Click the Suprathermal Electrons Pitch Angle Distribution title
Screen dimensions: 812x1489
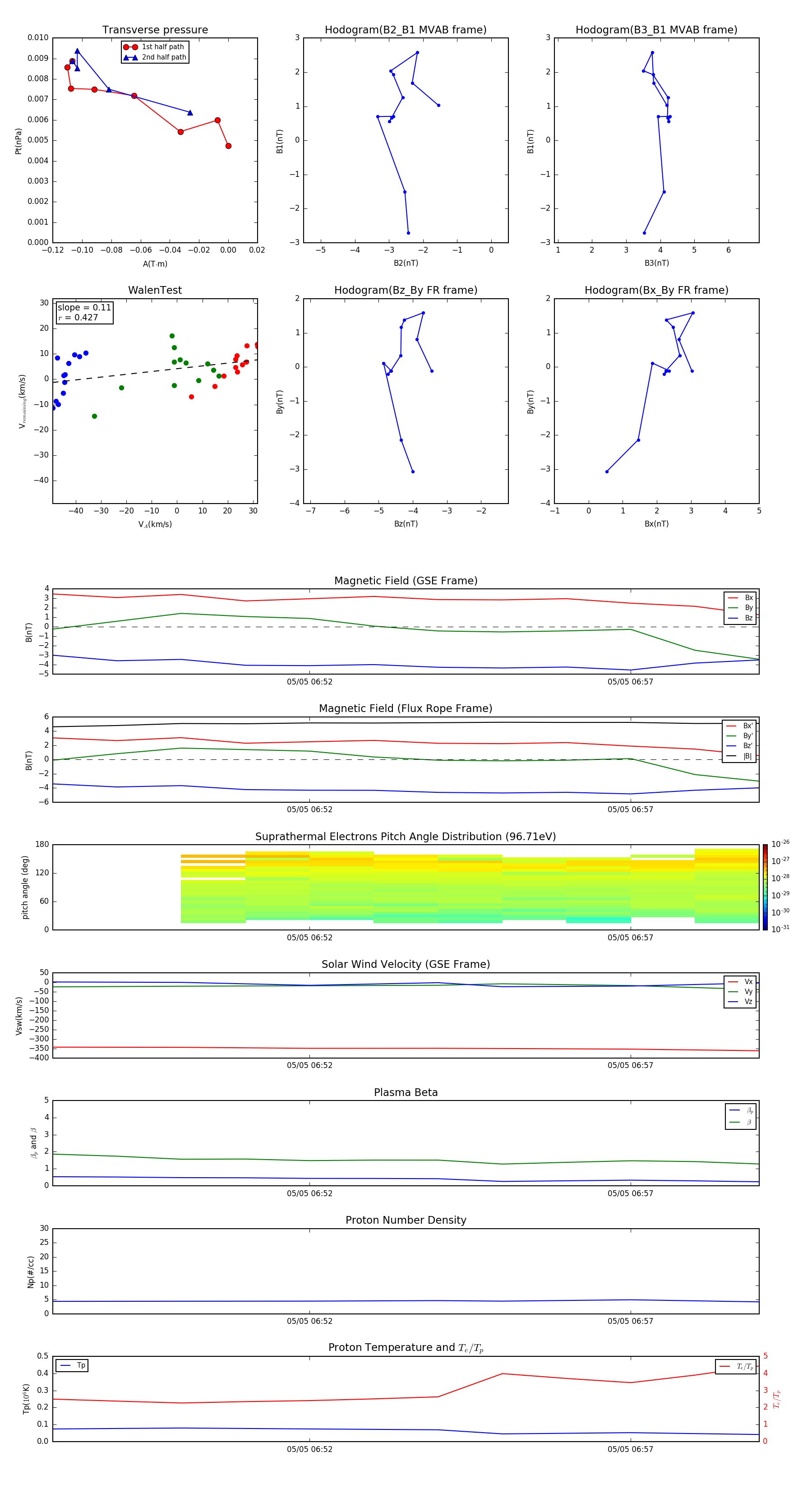point(406,837)
